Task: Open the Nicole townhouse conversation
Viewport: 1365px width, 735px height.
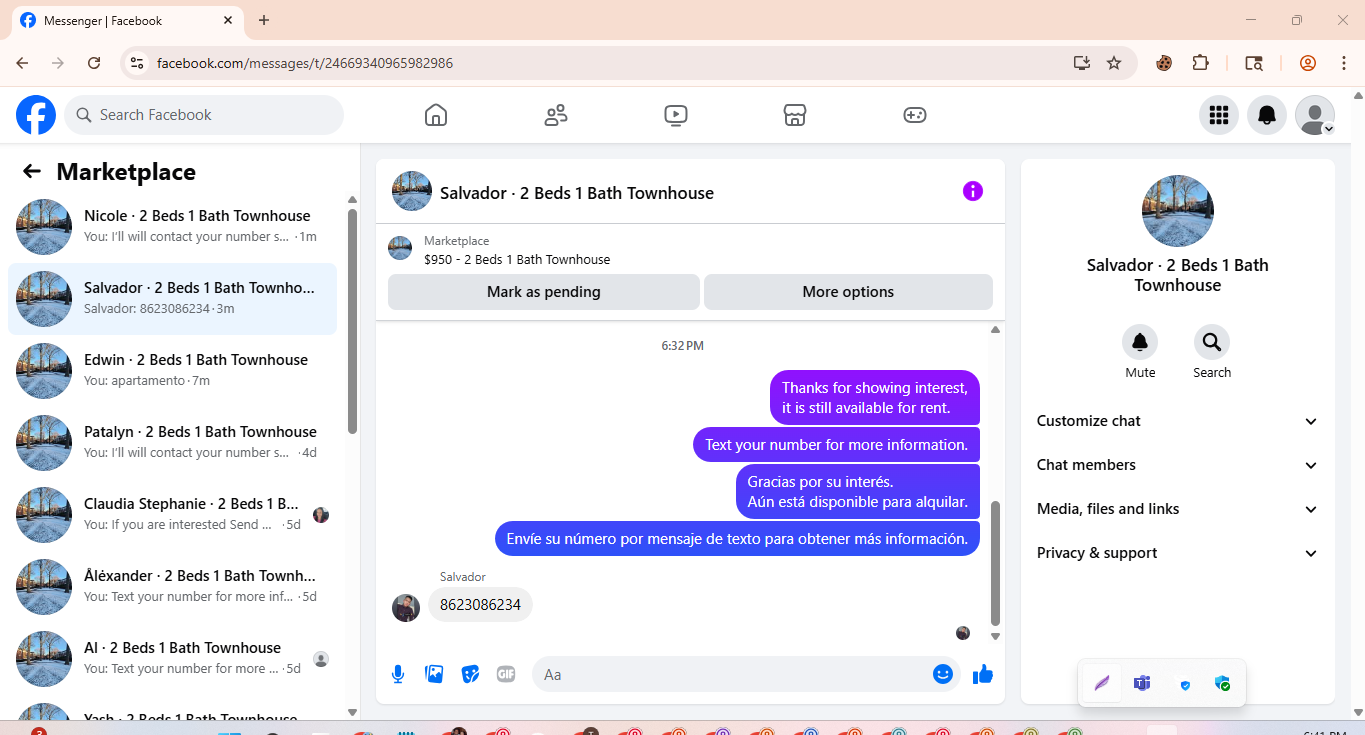Action: [x=172, y=227]
